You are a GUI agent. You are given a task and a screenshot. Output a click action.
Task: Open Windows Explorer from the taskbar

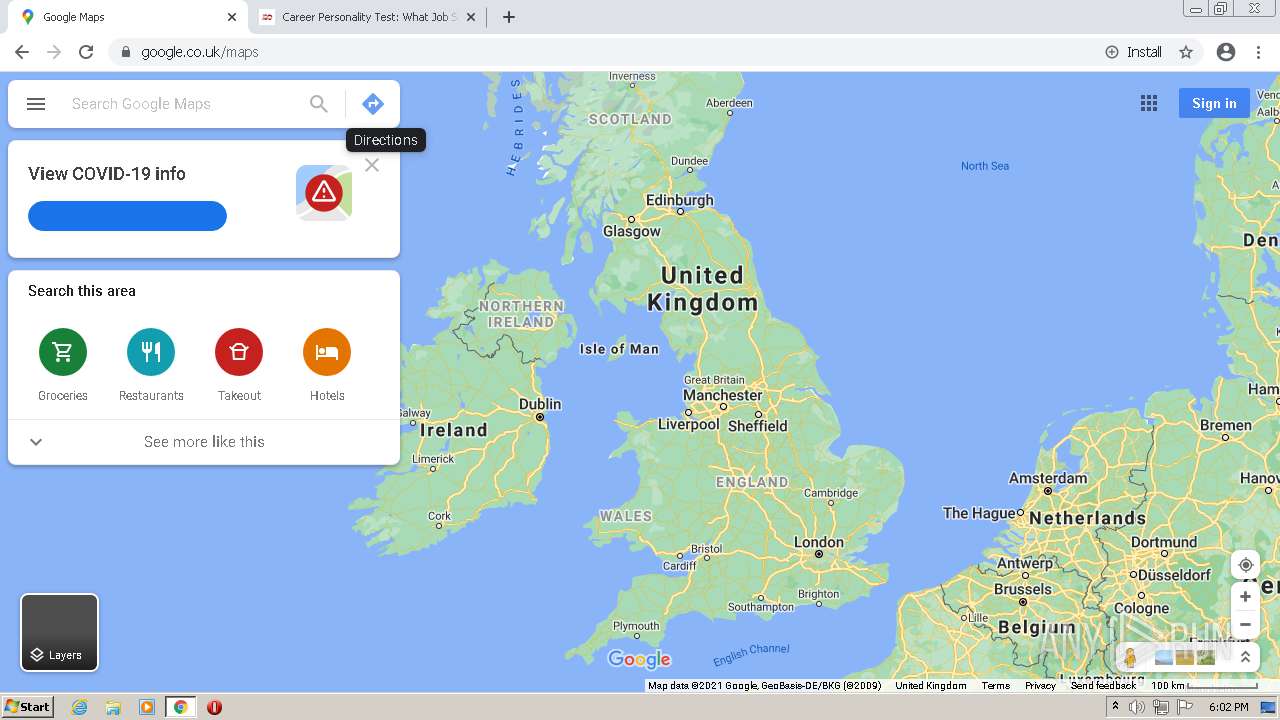tap(113, 707)
